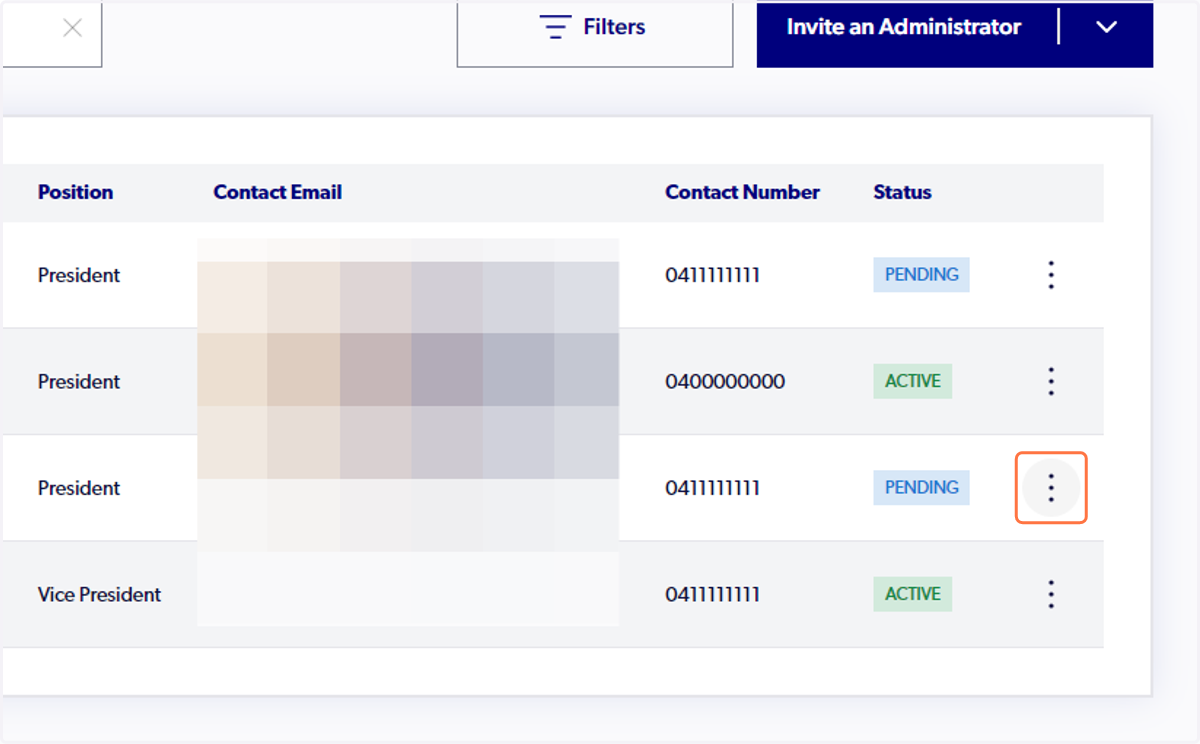Open actions menu for the Vice President row
This screenshot has width=1200, height=744.
click(1051, 594)
